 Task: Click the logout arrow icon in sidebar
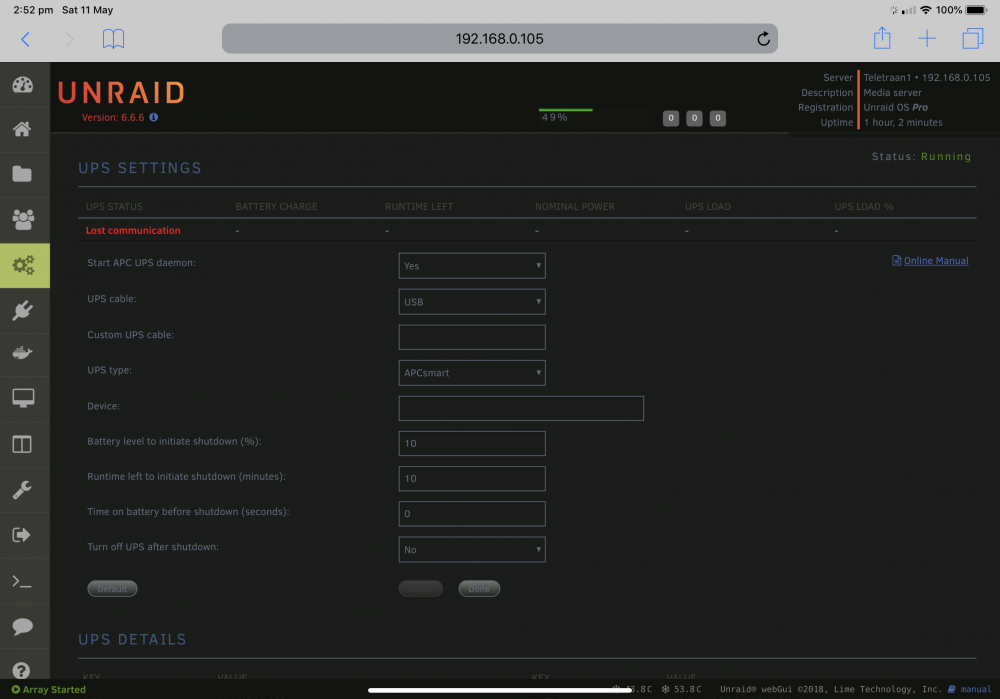click(22, 535)
